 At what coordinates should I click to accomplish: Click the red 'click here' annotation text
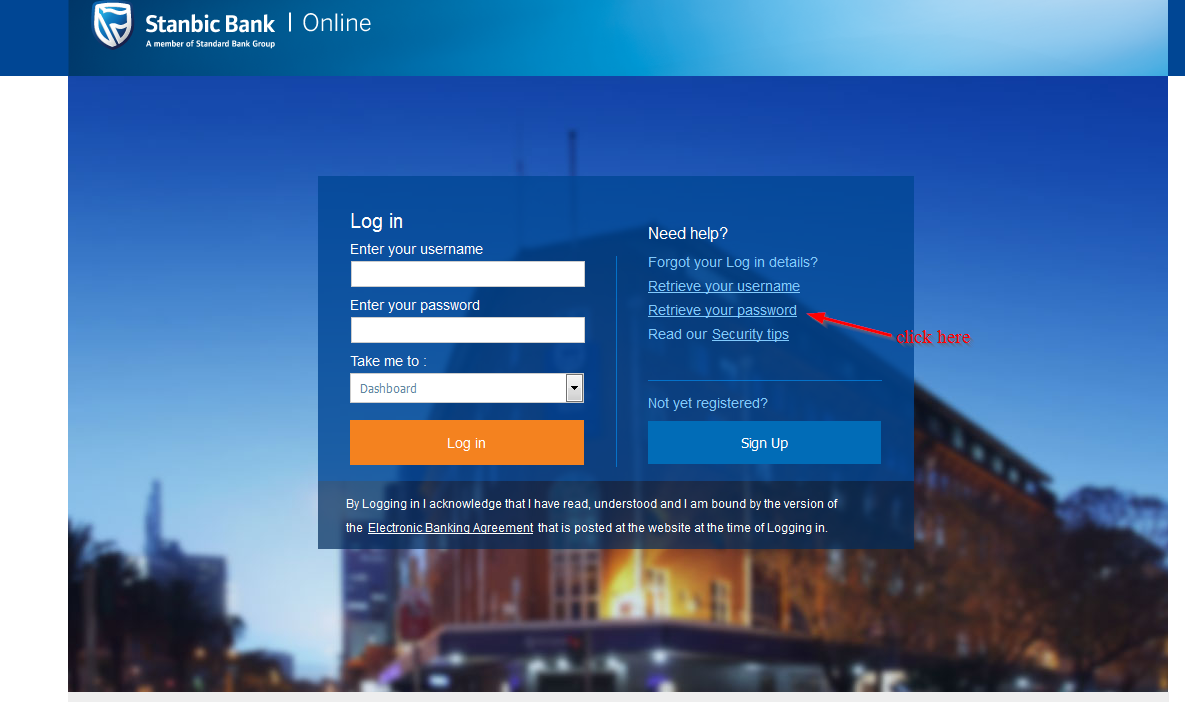pyautogui.click(x=933, y=337)
